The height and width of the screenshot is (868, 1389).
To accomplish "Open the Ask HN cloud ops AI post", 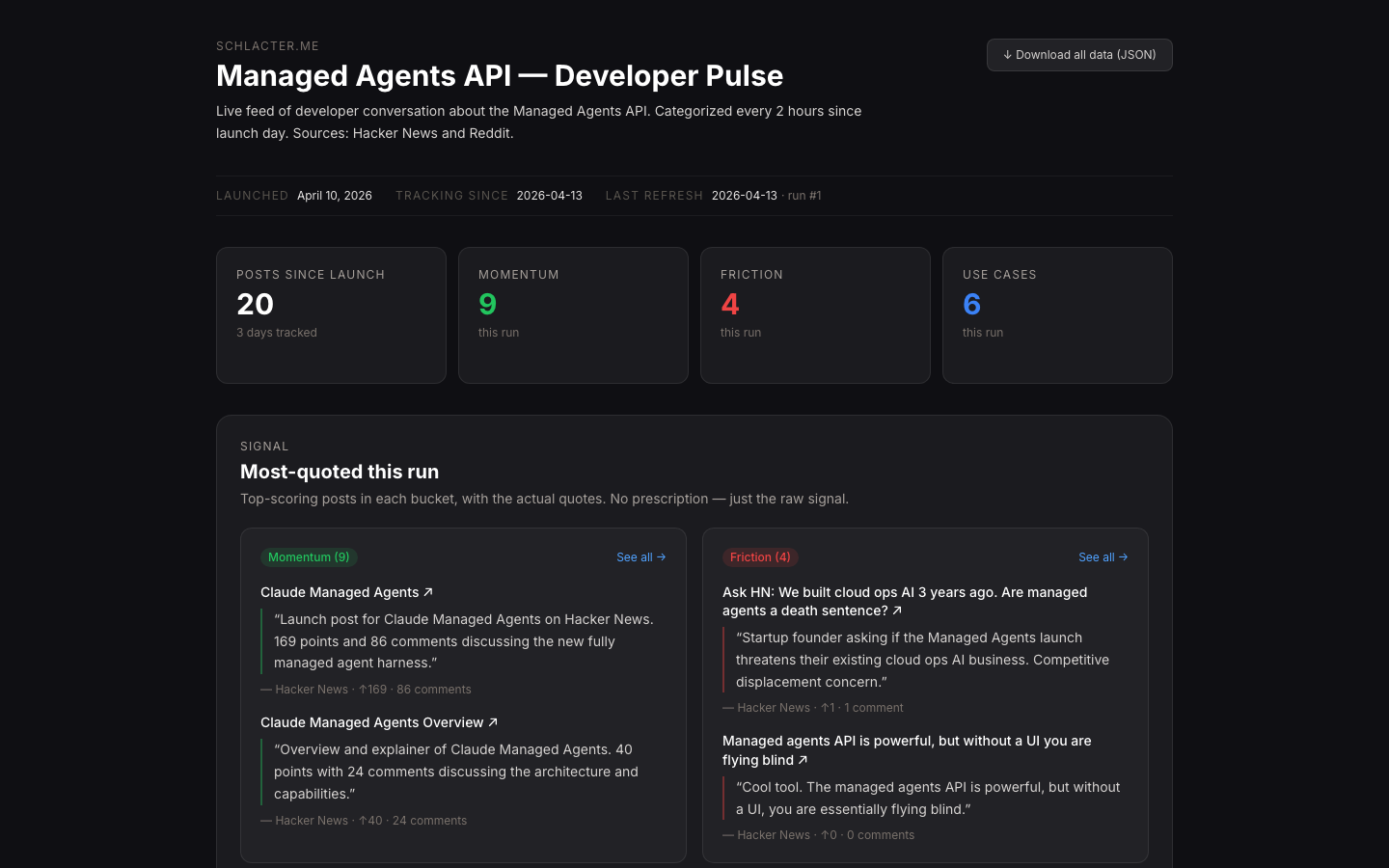I will (905, 602).
